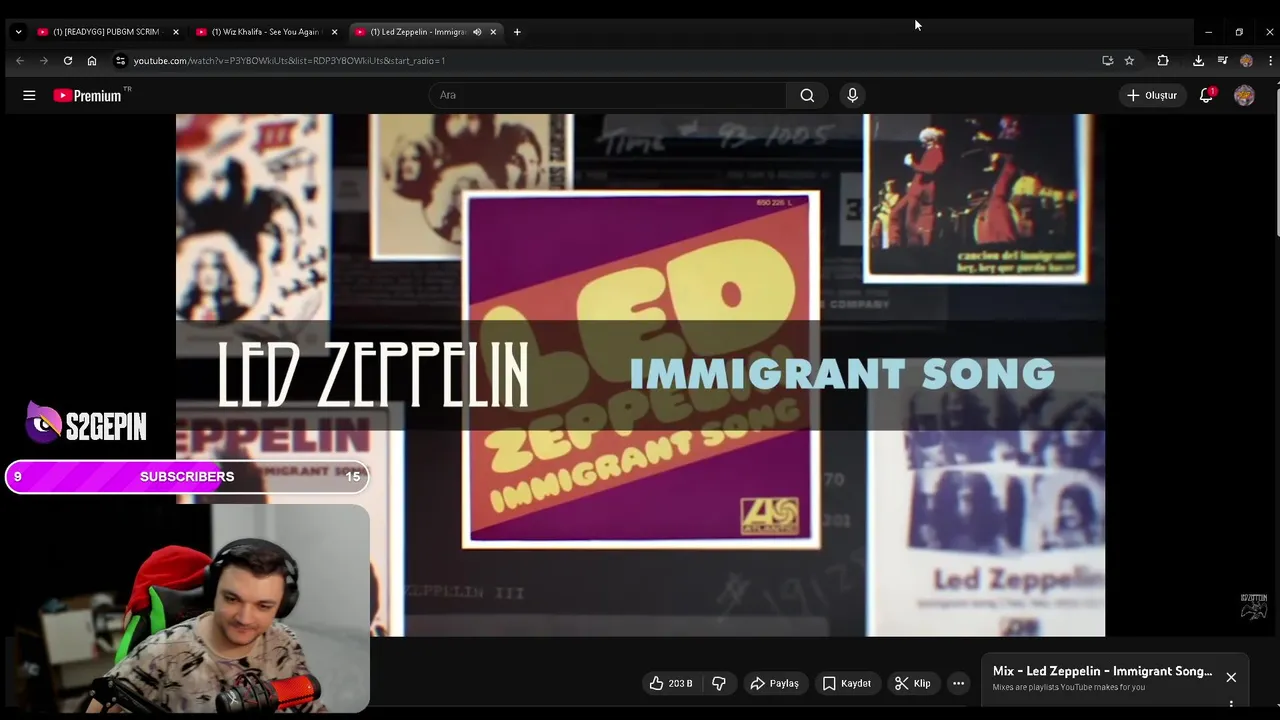1280x720 pixels.
Task: Open the YouTube hamburger guide menu
Action: tap(29, 95)
